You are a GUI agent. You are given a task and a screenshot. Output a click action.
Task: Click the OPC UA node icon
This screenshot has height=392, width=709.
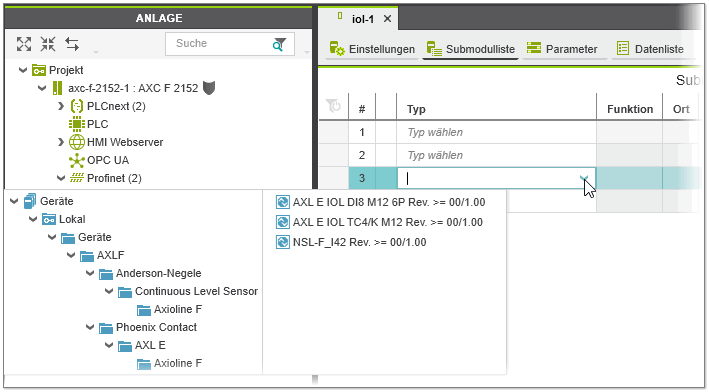tap(76, 160)
